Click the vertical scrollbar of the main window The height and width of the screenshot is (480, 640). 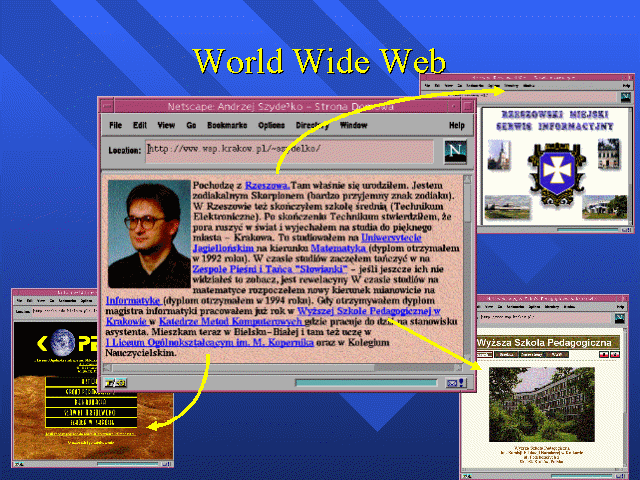[x=467, y=267]
